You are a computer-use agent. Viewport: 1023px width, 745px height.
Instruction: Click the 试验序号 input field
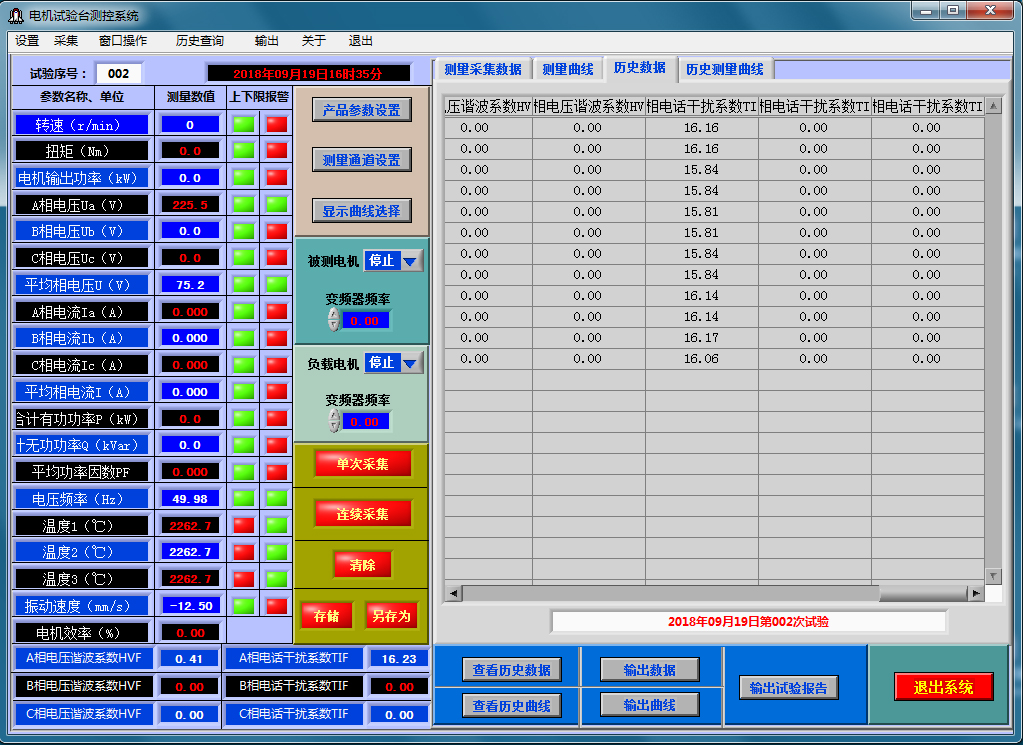coord(119,73)
